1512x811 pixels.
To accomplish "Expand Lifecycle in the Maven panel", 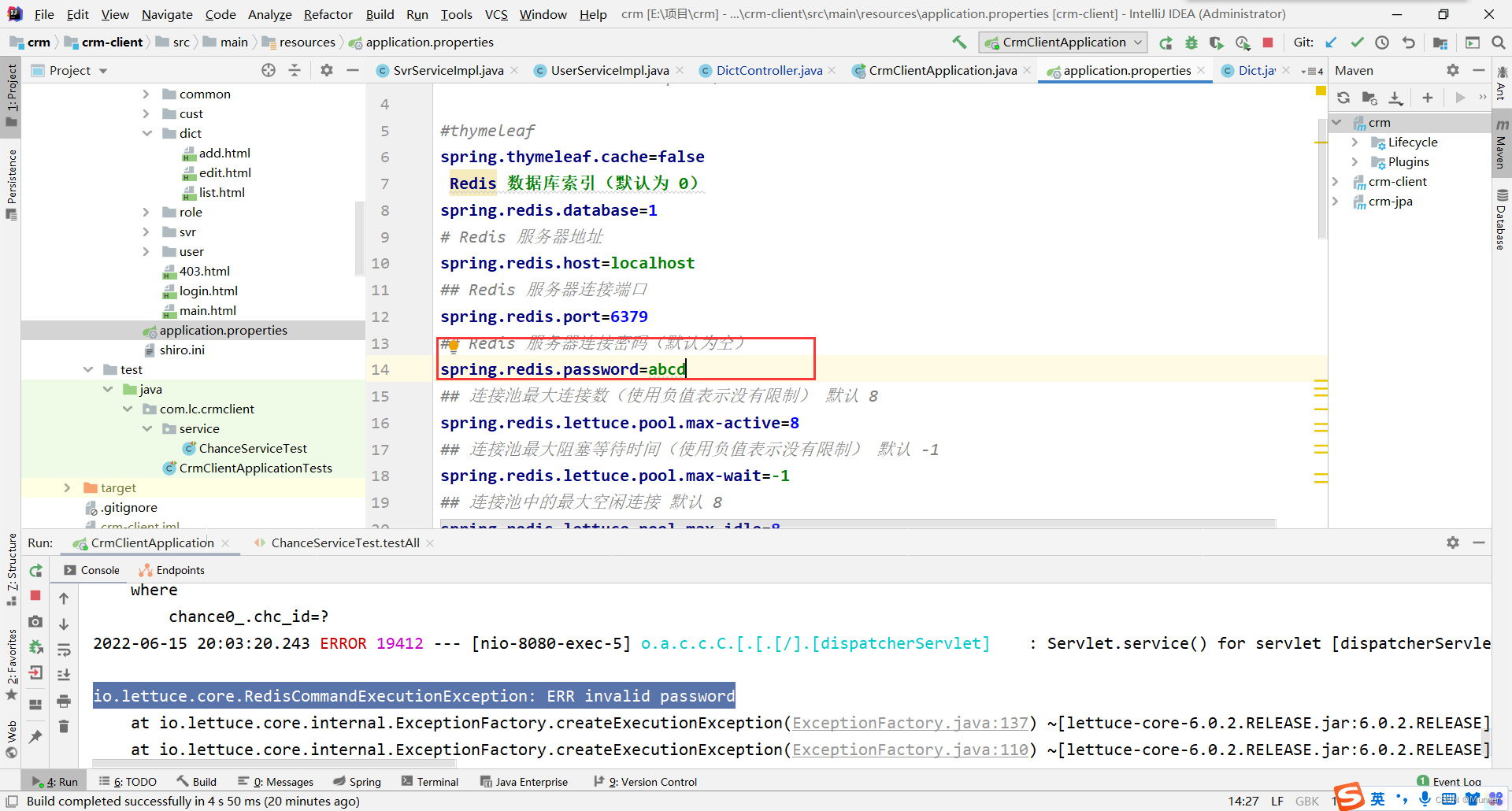I will (1354, 142).
